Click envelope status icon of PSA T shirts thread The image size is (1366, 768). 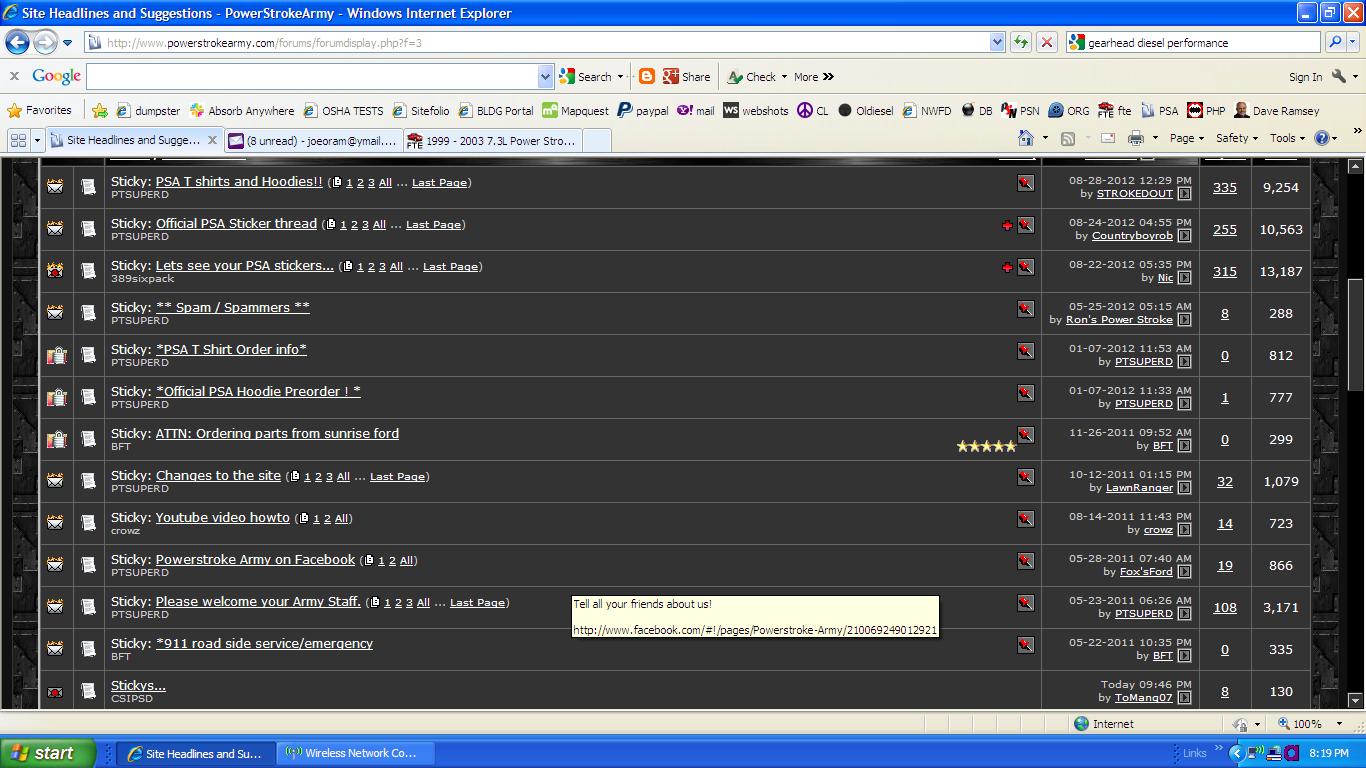(56, 186)
